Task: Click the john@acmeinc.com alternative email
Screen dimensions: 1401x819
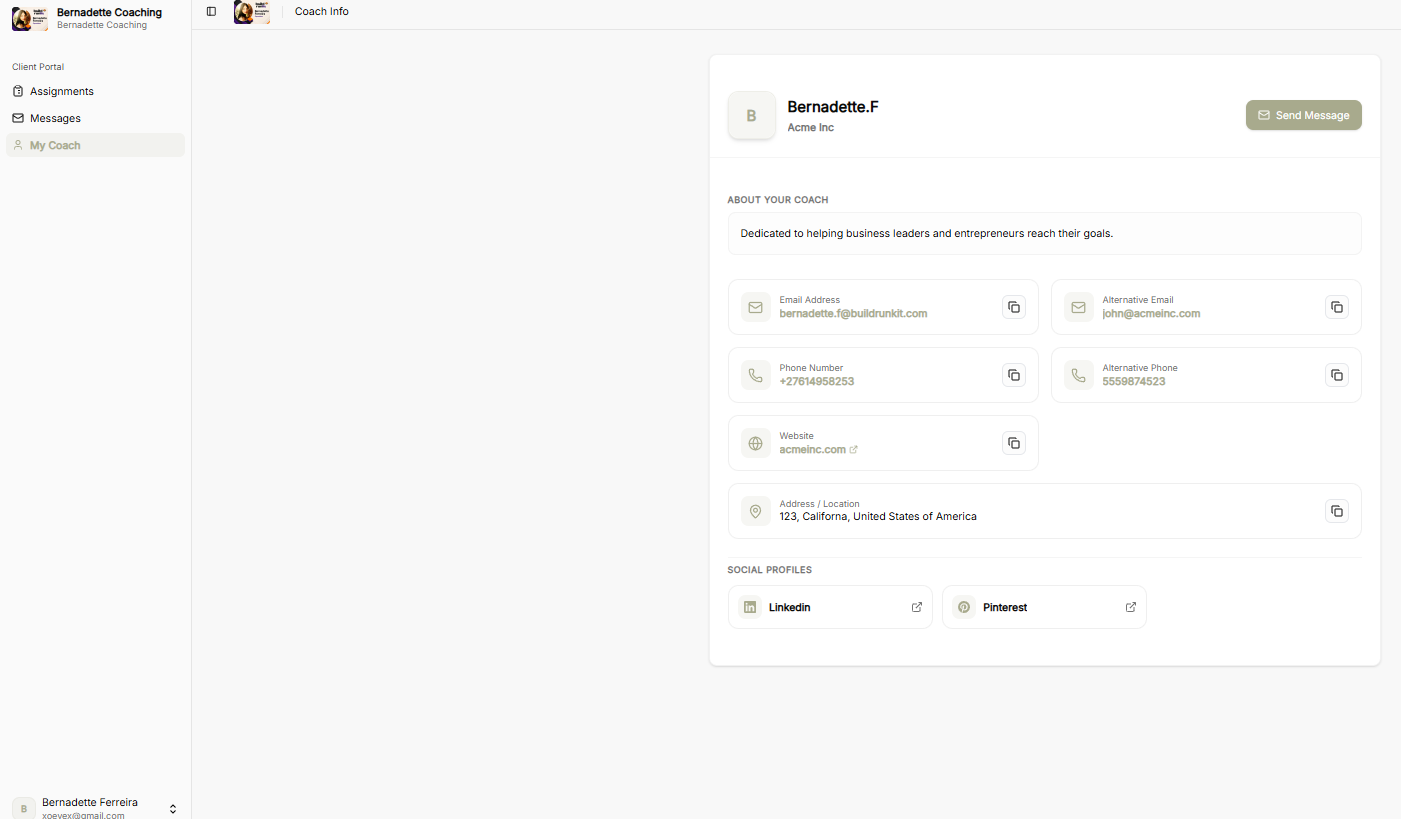Action: (x=1151, y=313)
